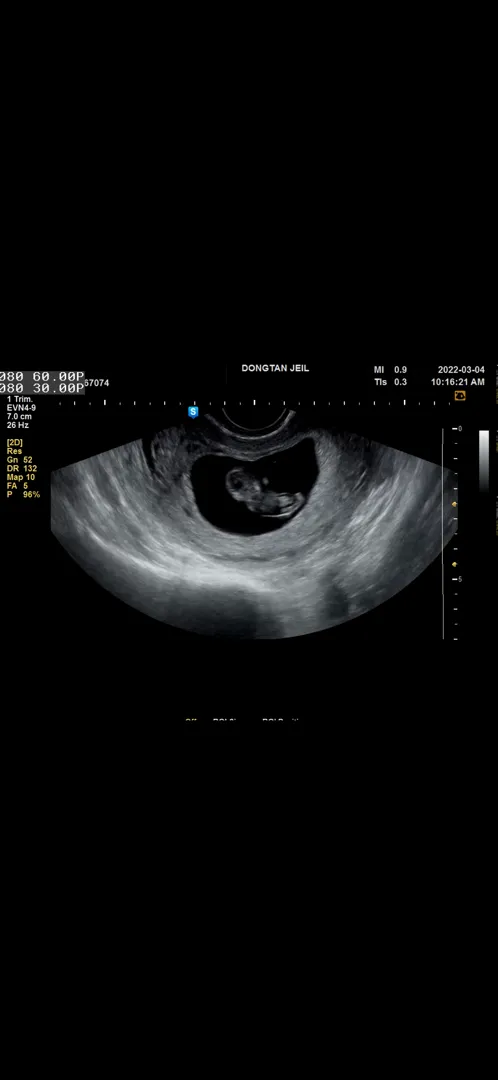
Task: Click the grayscale map bar
Action: pos(484,460)
